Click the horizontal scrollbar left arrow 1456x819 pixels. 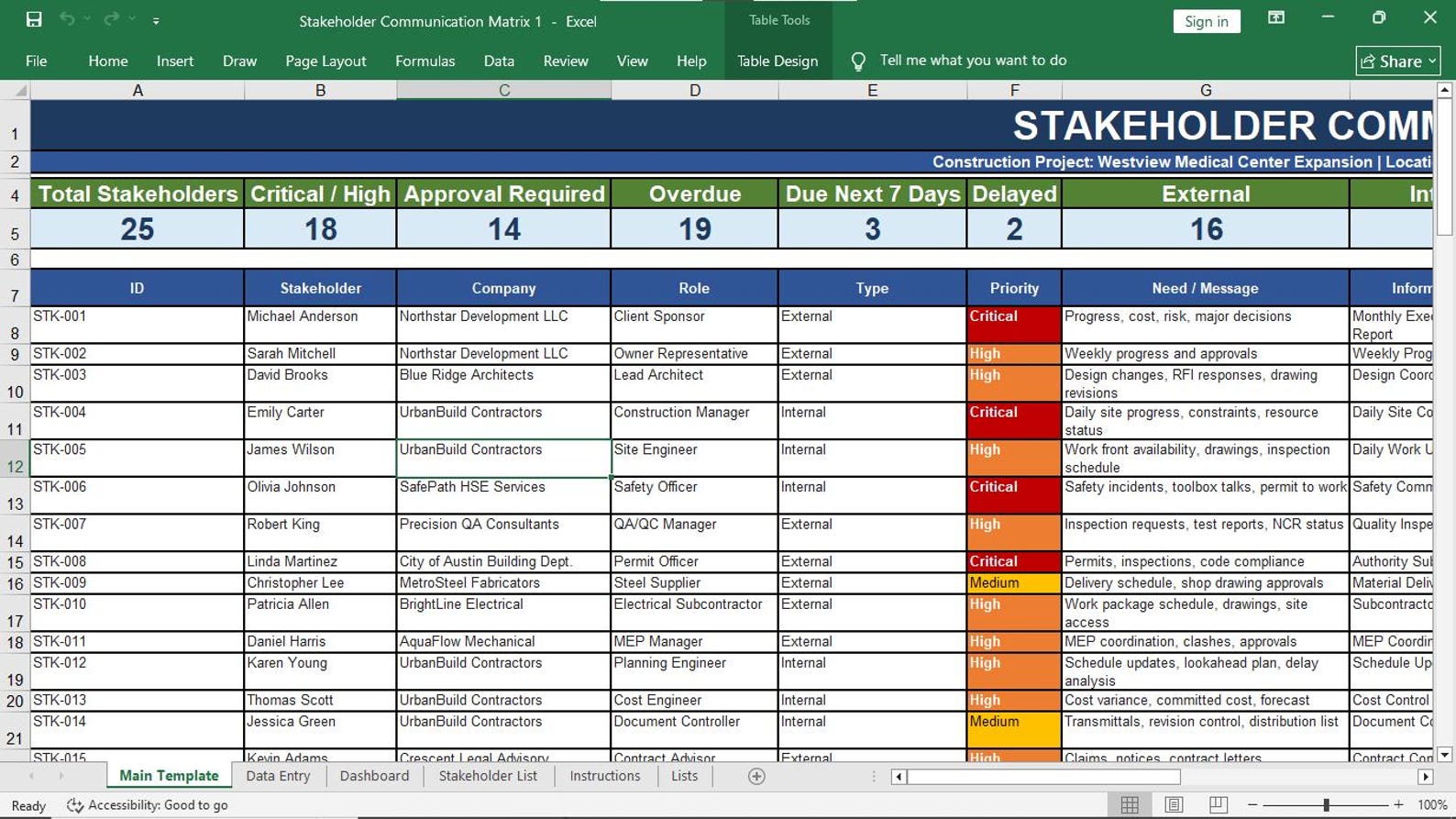click(x=899, y=777)
